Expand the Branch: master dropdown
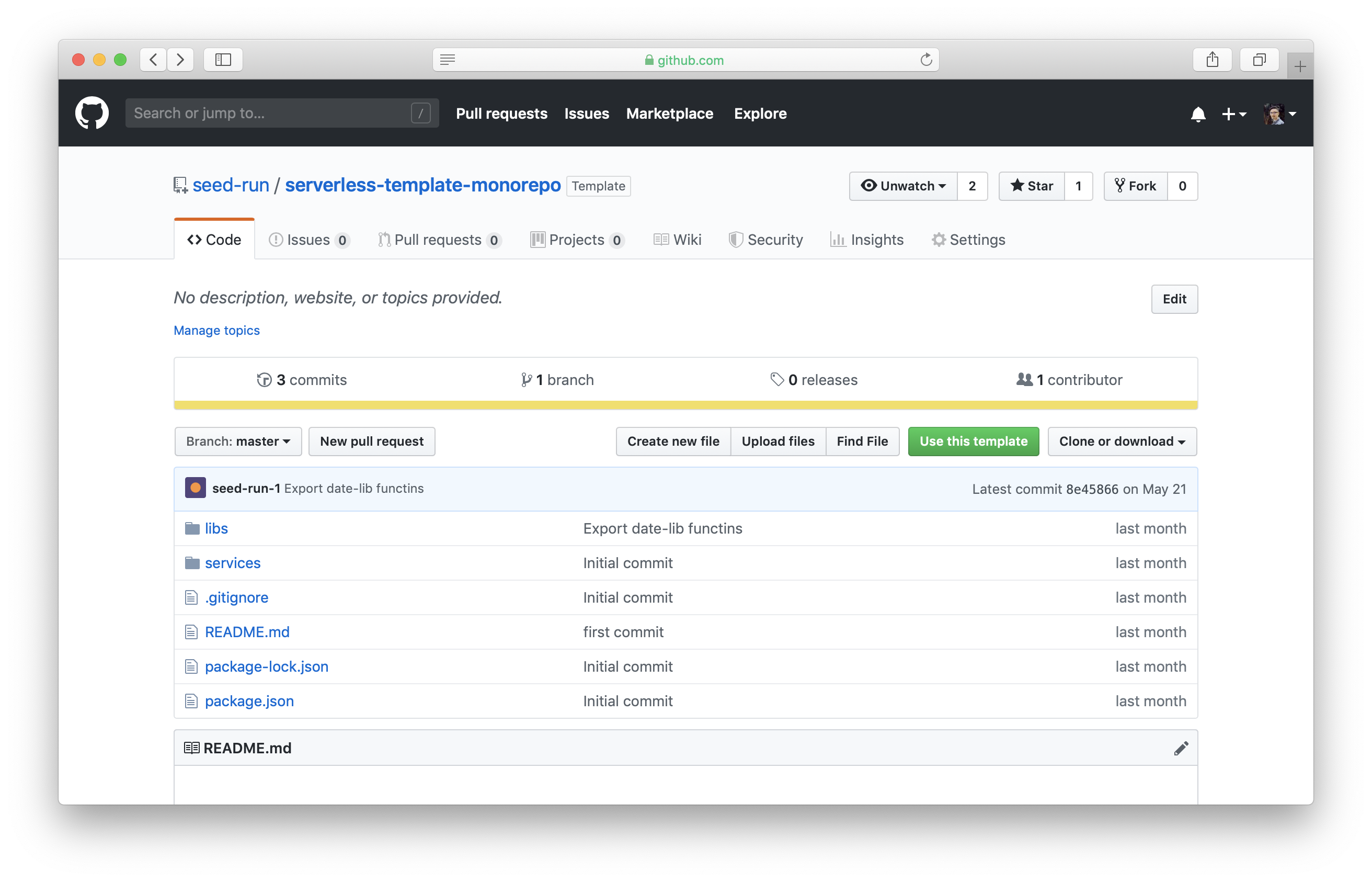This screenshot has width=1372, height=882. click(237, 441)
